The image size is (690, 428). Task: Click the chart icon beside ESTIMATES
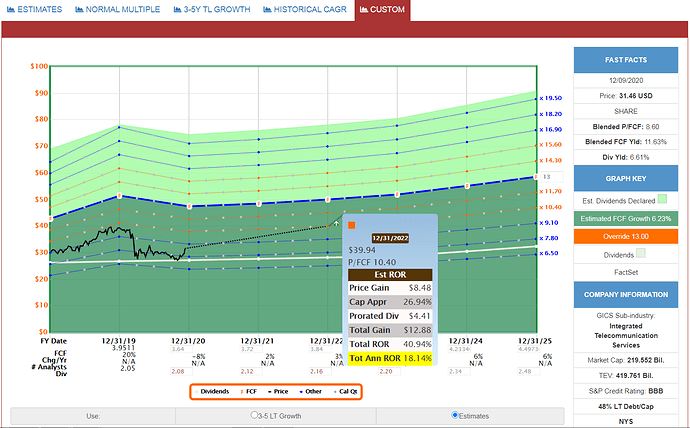pos(9,9)
